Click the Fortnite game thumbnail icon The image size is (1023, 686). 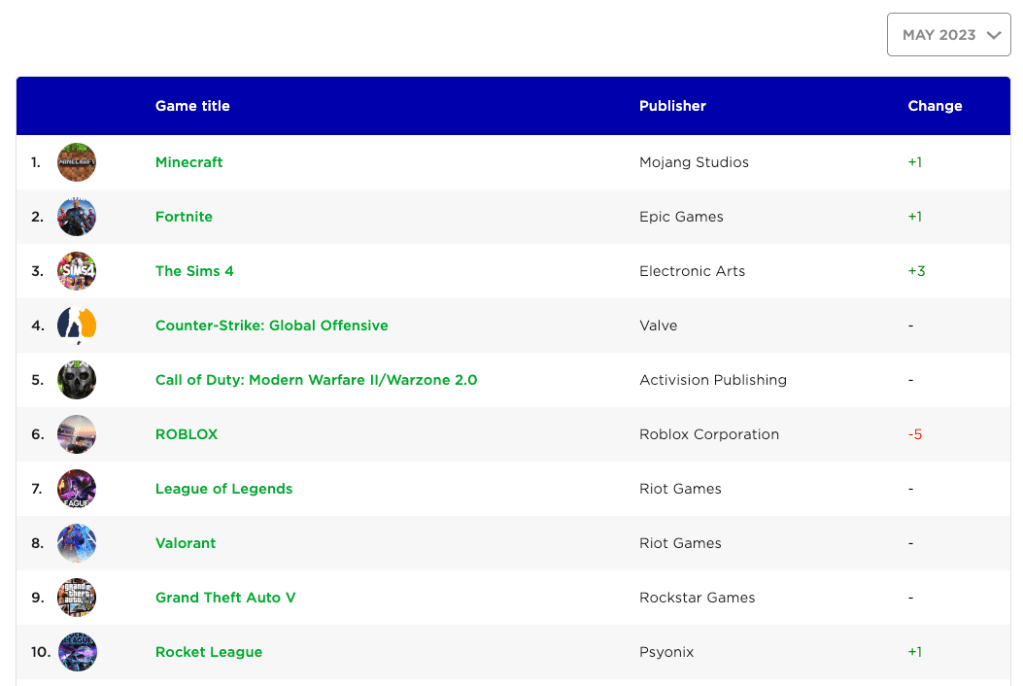click(77, 217)
